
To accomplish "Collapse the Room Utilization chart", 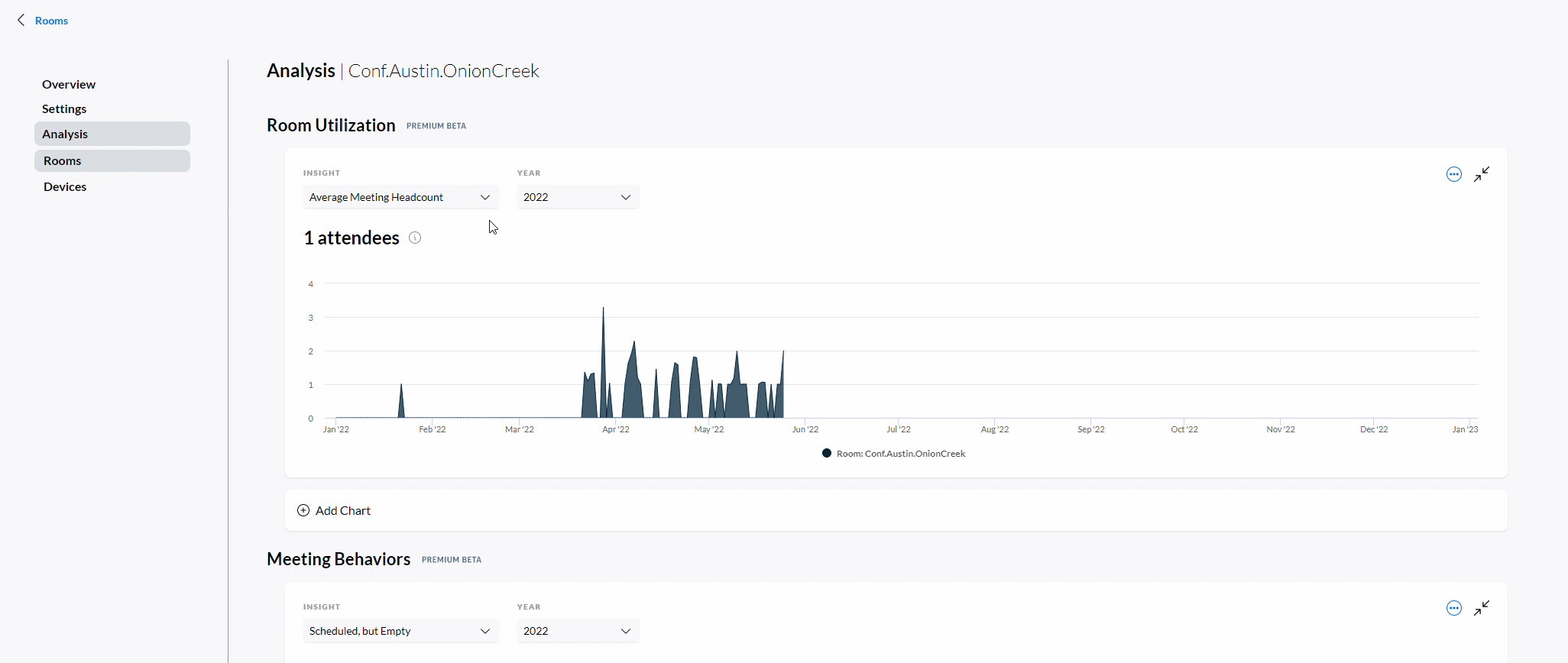I will coord(1482,174).
